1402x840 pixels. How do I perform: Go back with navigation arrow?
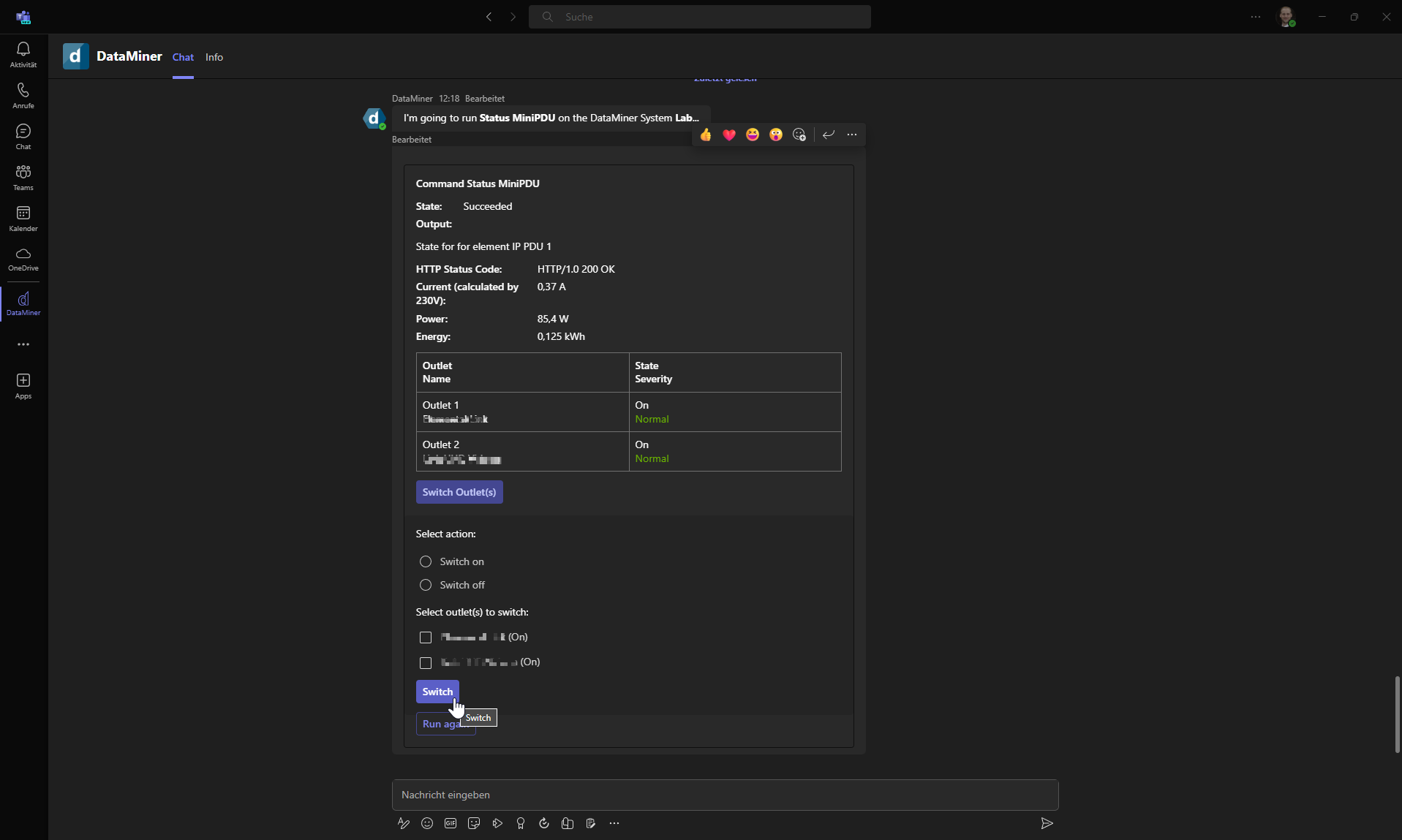point(489,17)
